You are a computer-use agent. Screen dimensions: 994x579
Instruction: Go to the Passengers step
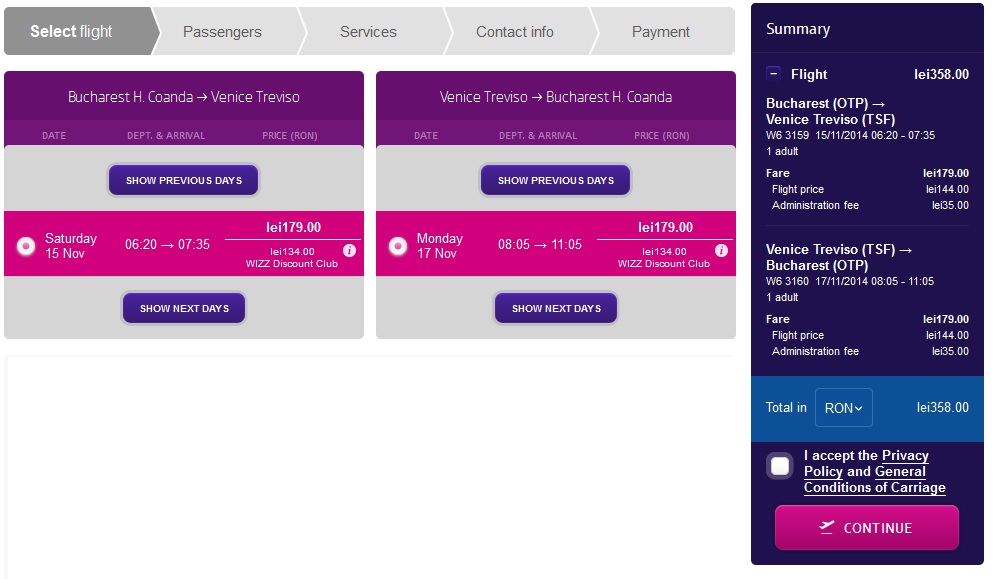[x=222, y=32]
